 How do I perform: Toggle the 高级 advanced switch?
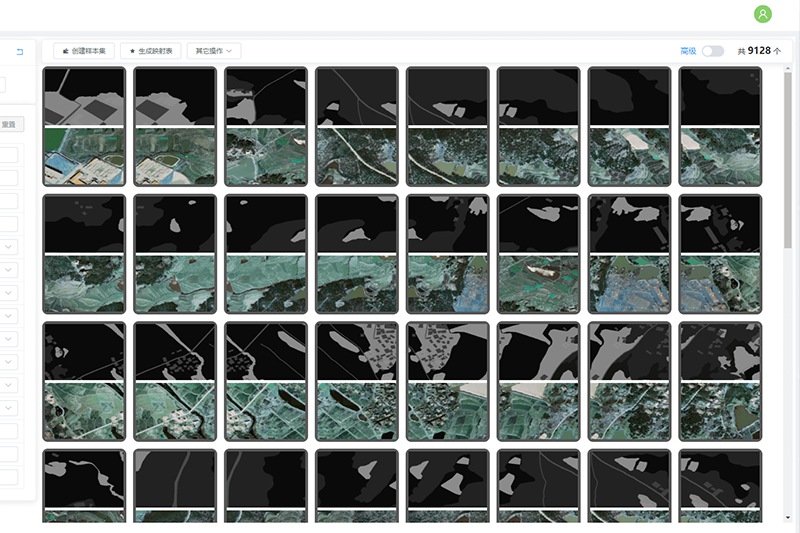[x=712, y=51]
